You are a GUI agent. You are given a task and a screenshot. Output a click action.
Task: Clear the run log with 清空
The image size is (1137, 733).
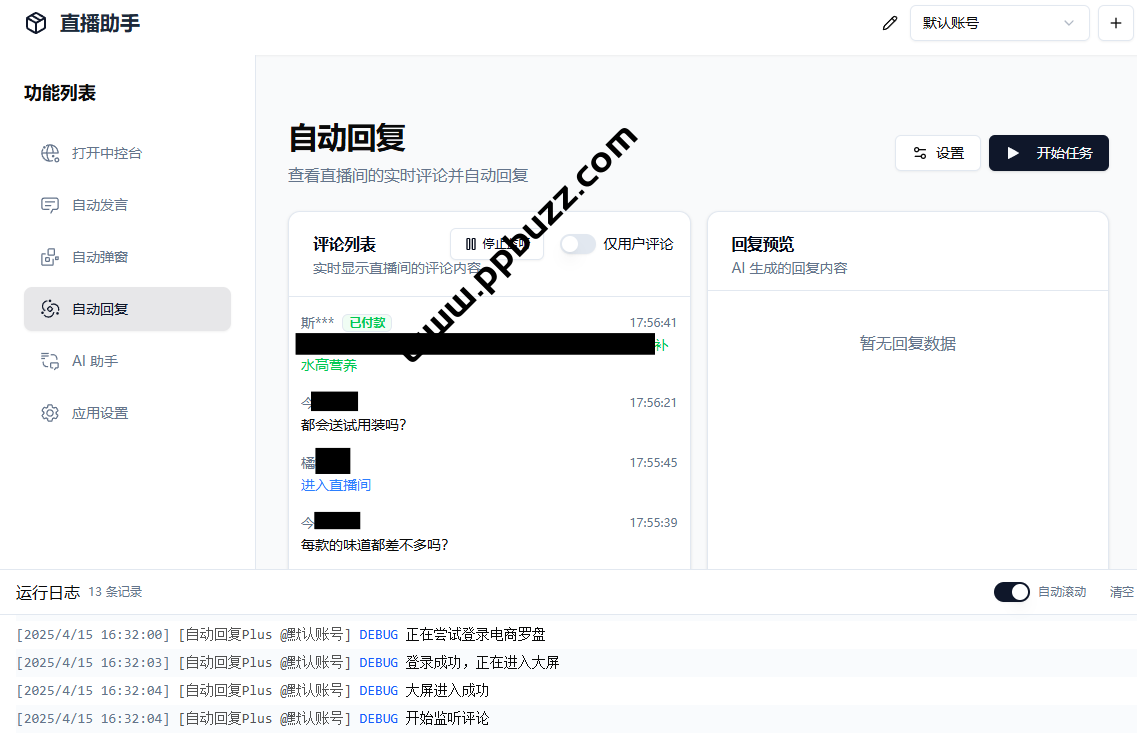coord(1122,592)
